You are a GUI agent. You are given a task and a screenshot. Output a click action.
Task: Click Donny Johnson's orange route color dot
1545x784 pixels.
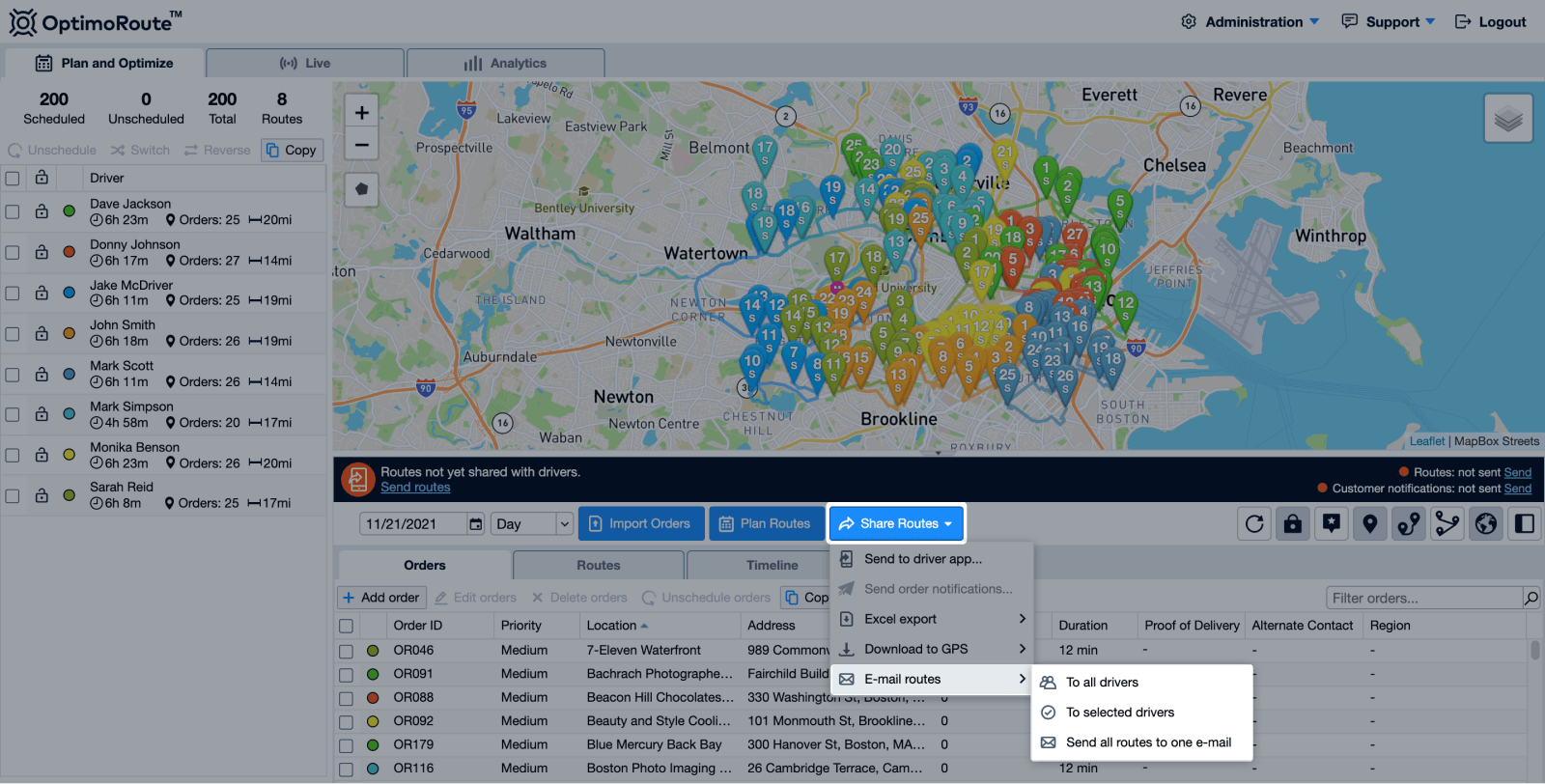(x=70, y=252)
